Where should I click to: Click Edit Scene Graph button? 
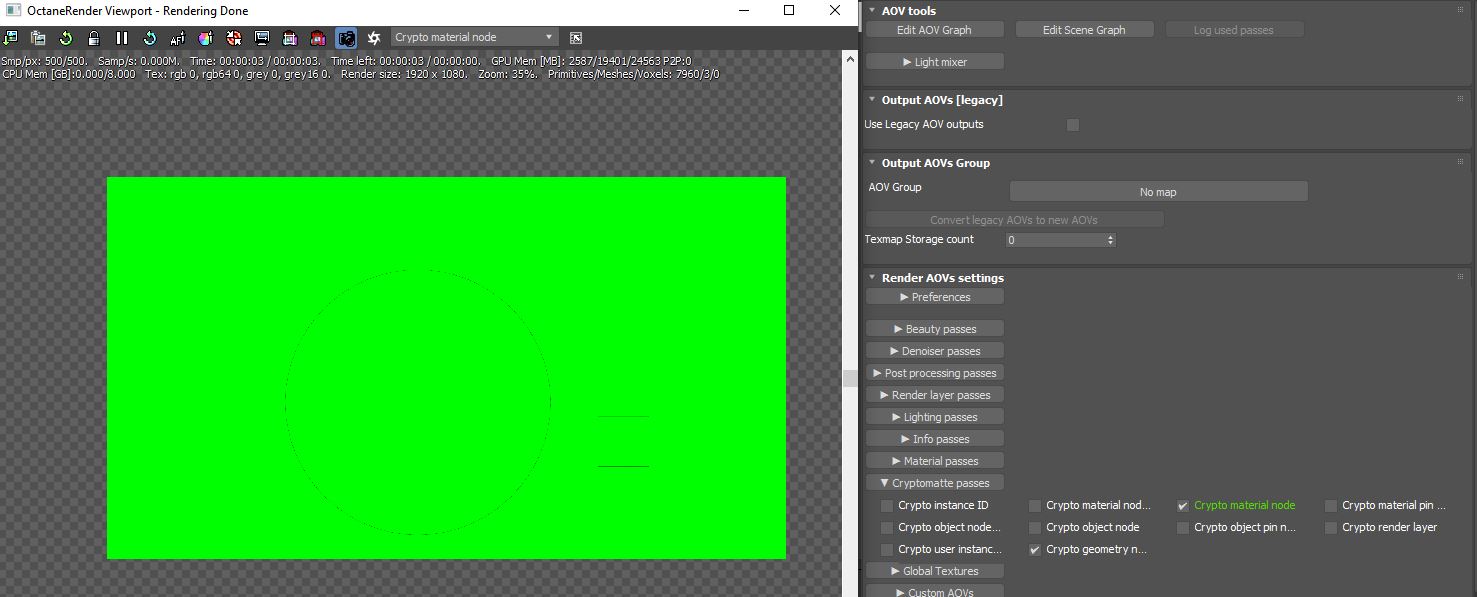click(x=1084, y=30)
